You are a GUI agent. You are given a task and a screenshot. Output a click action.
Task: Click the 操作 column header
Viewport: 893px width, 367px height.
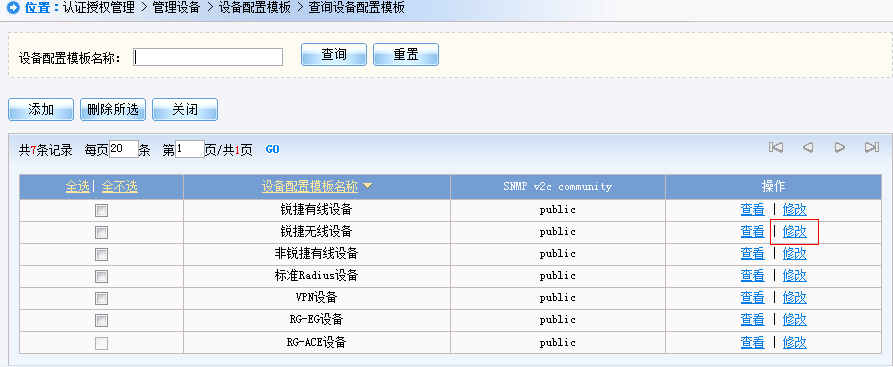click(773, 186)
